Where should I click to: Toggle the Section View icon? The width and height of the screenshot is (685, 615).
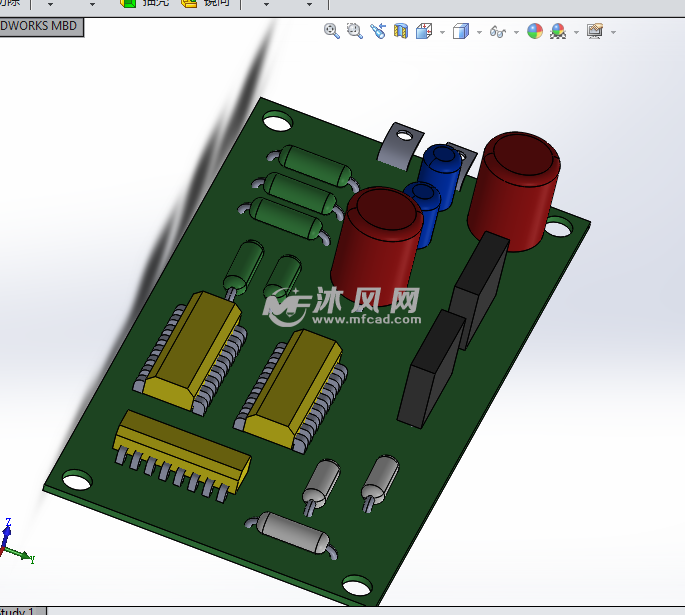click(401, 31)
